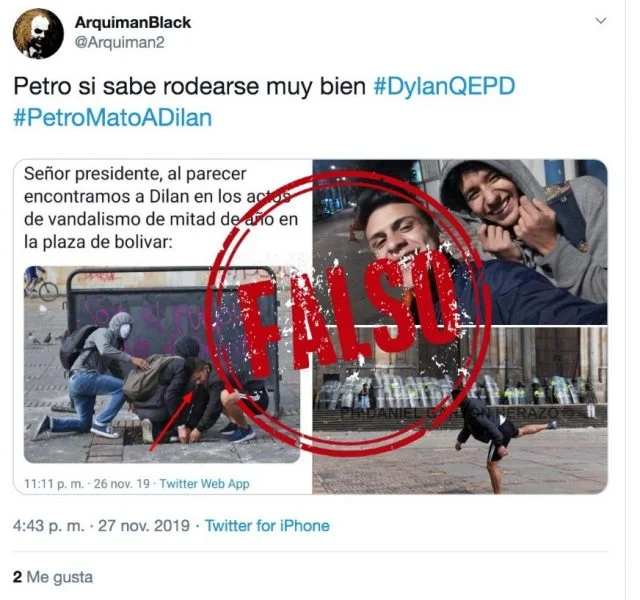Open the ArquimanBlack profile avatar
640x600 pixels.
38,33
